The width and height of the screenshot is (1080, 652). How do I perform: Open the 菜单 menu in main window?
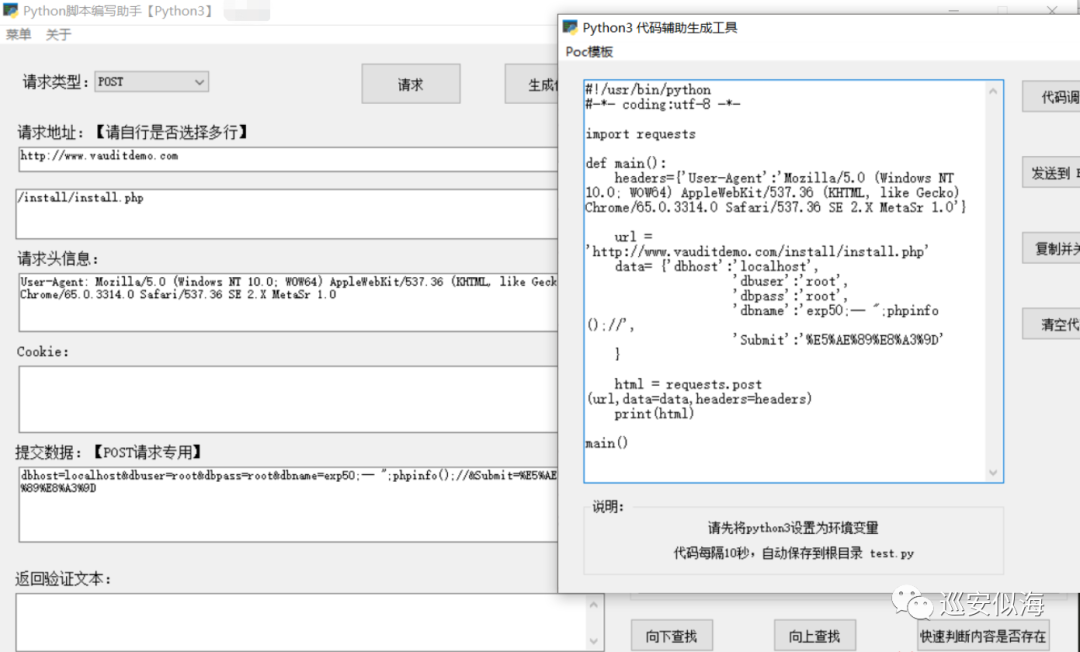click(x=19, y=34)
